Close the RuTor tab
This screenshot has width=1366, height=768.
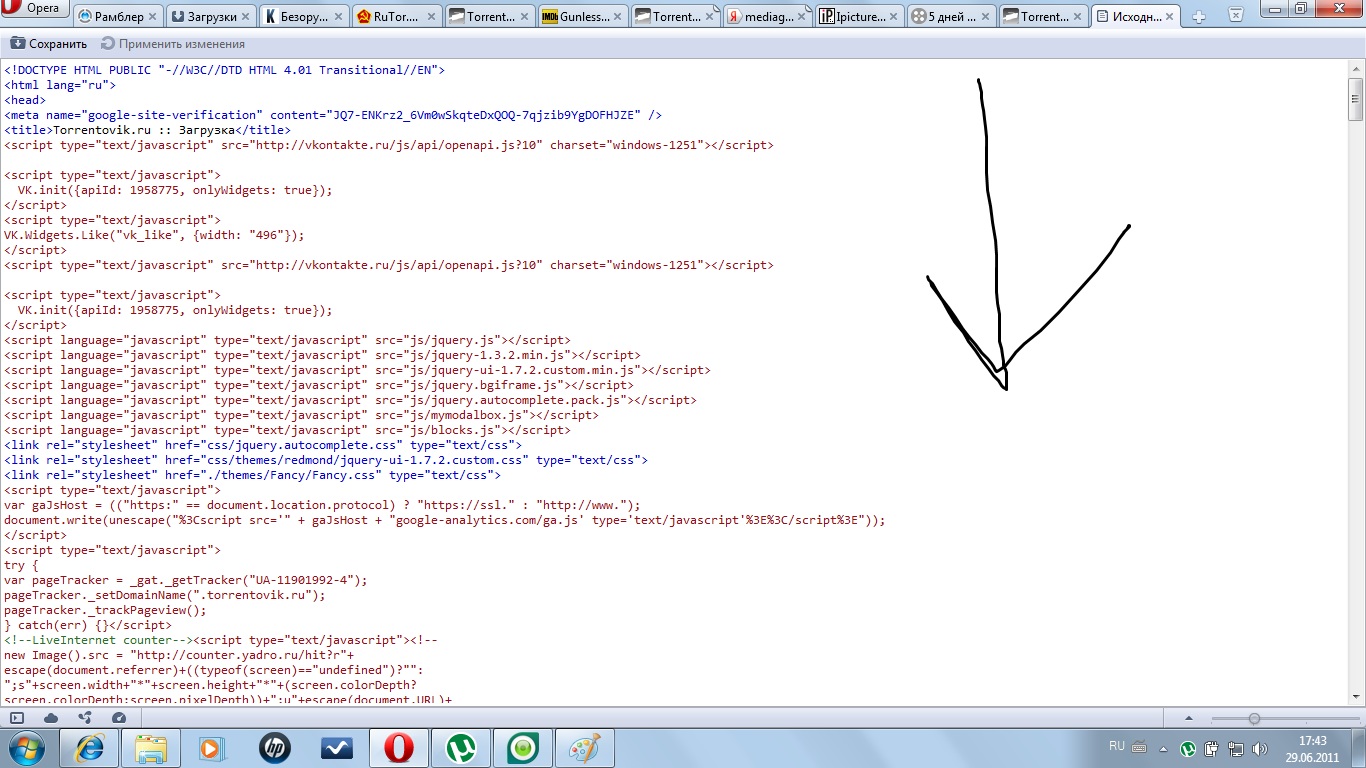[x=430, y=17]
